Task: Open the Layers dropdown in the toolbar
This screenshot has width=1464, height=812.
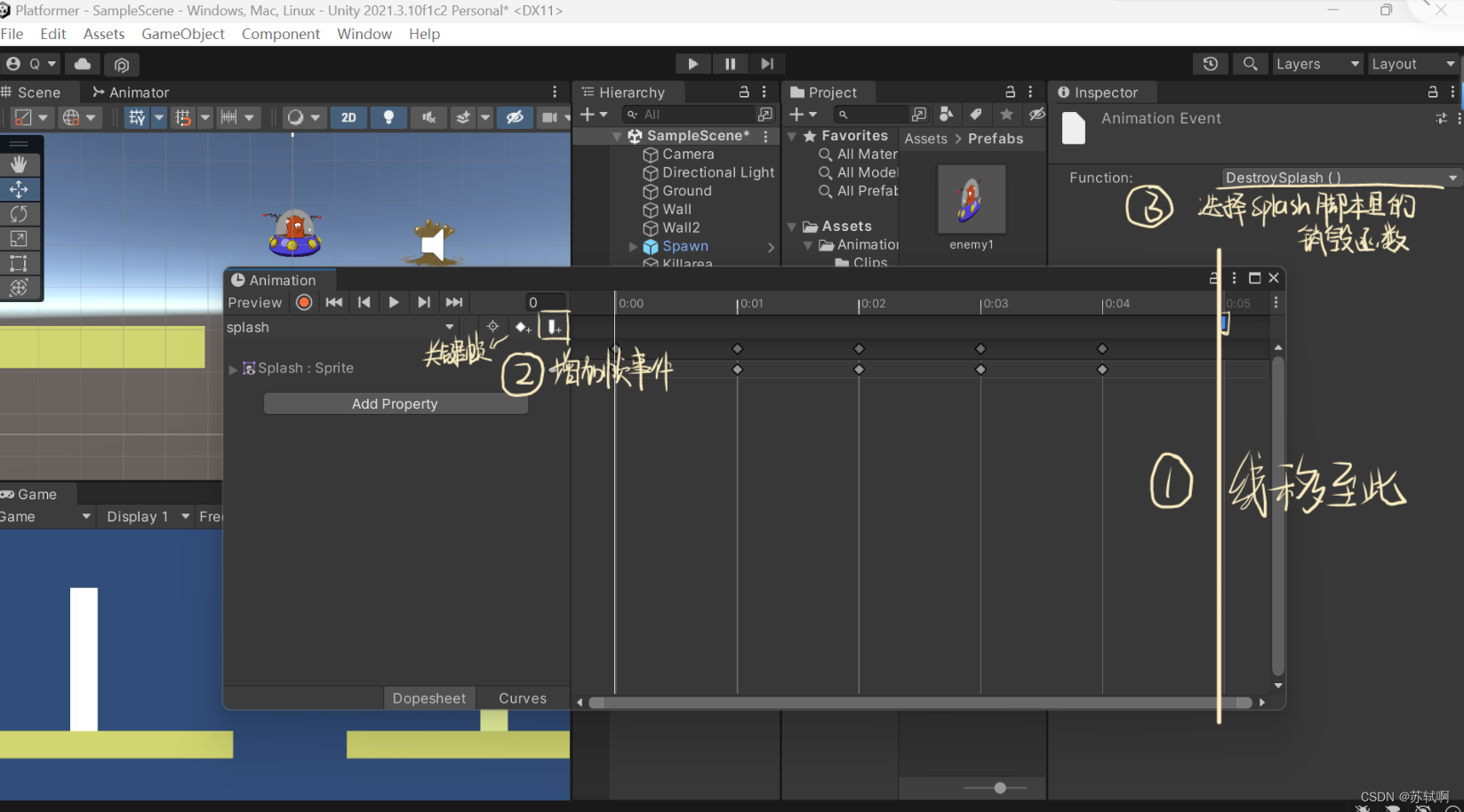Action: click(1316, 64)
